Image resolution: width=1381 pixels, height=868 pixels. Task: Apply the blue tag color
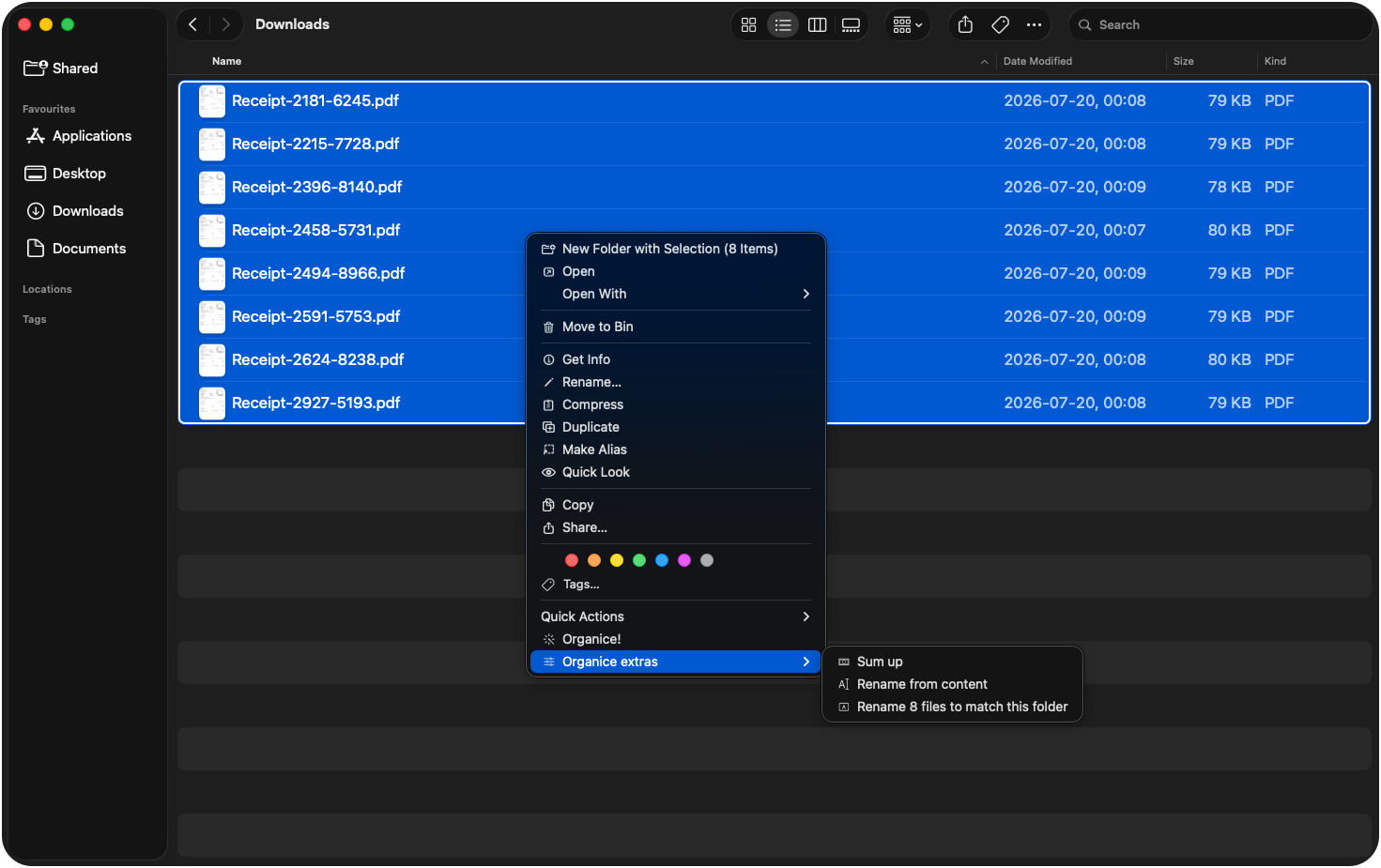[662, 560]
